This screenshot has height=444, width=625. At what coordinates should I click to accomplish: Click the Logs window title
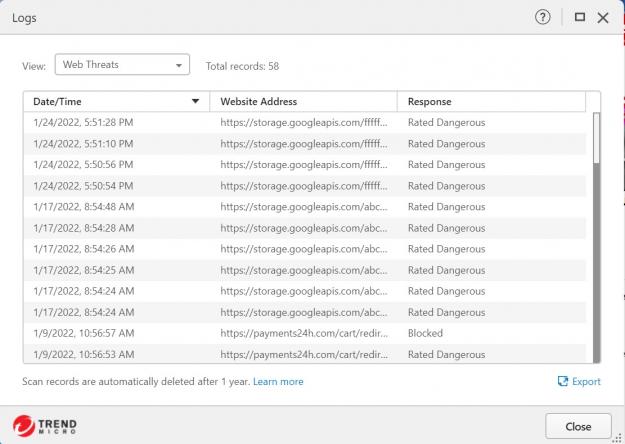point(24,18)
